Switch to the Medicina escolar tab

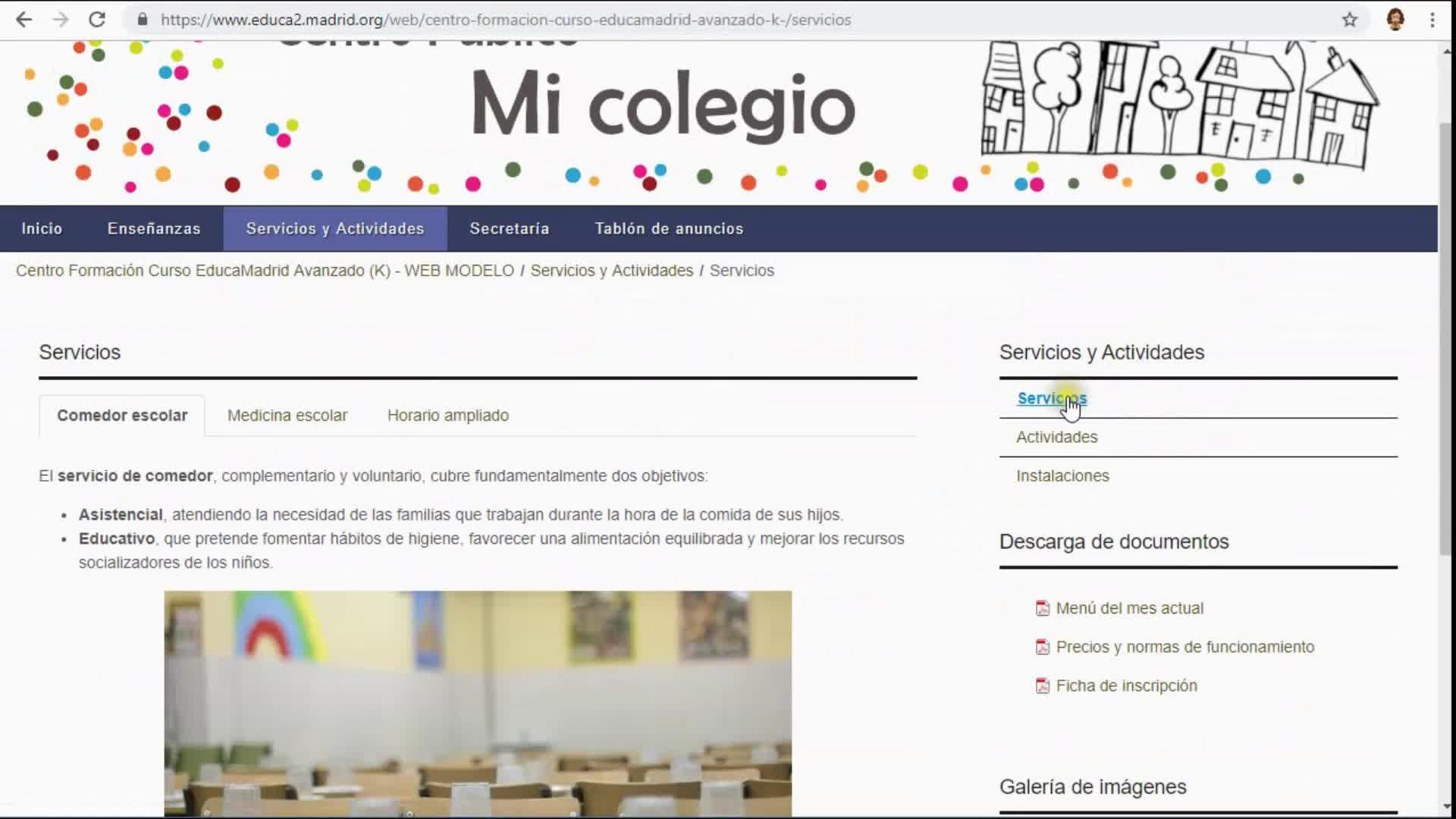(x=287, y=416)
